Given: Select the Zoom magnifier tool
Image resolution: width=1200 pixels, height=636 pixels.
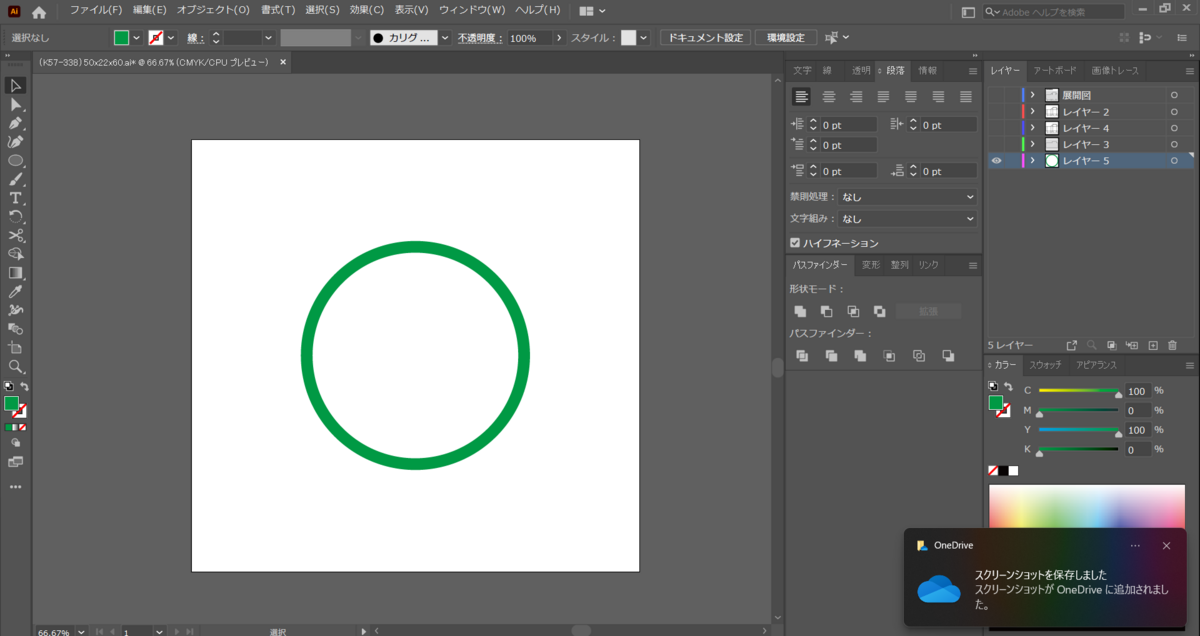Looking at the screenshot, I should coord(16,367).
